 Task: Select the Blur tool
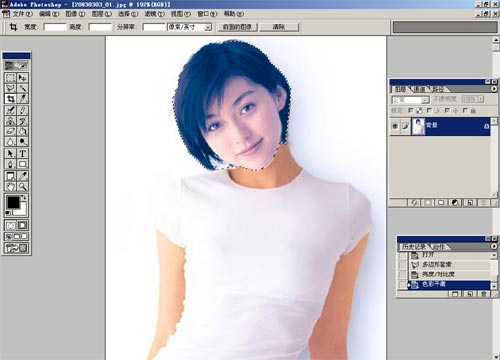click(11, 141)
